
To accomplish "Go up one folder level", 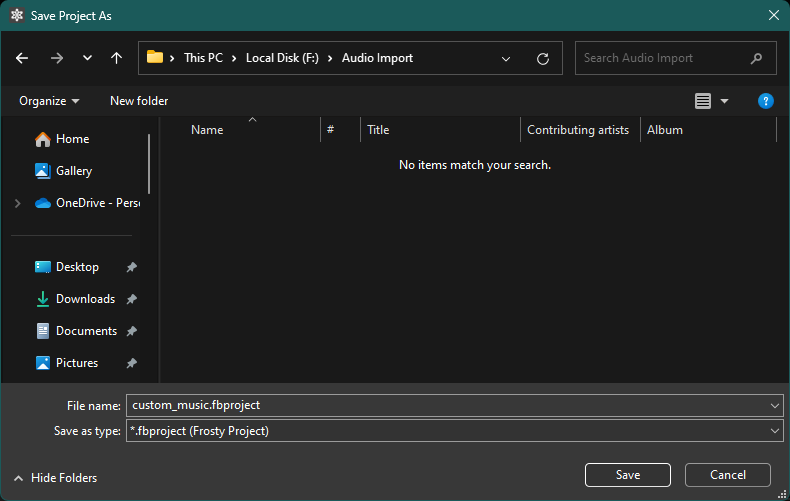I will 116,58.
